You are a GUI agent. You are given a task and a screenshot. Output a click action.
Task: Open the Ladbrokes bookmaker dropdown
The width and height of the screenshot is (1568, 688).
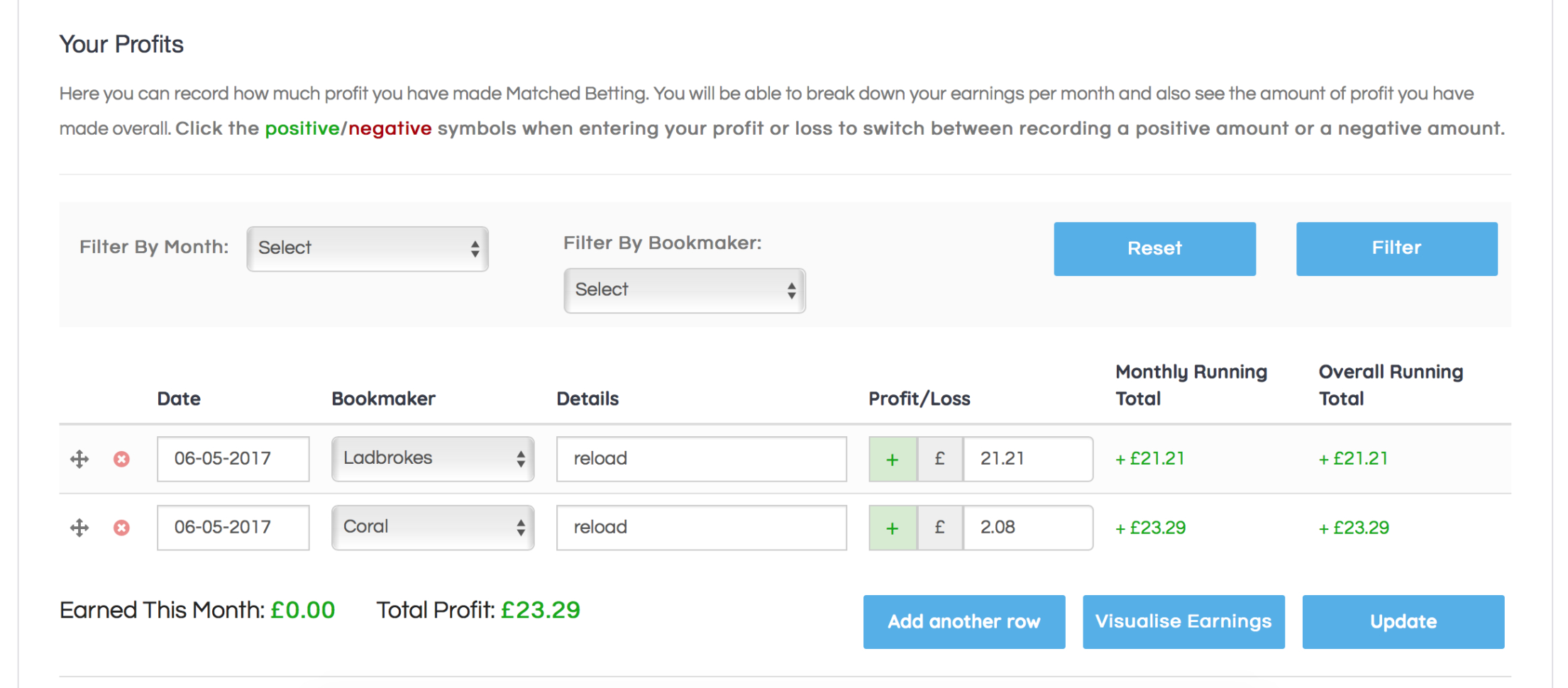pyautogui.click(x=433, y=459)
